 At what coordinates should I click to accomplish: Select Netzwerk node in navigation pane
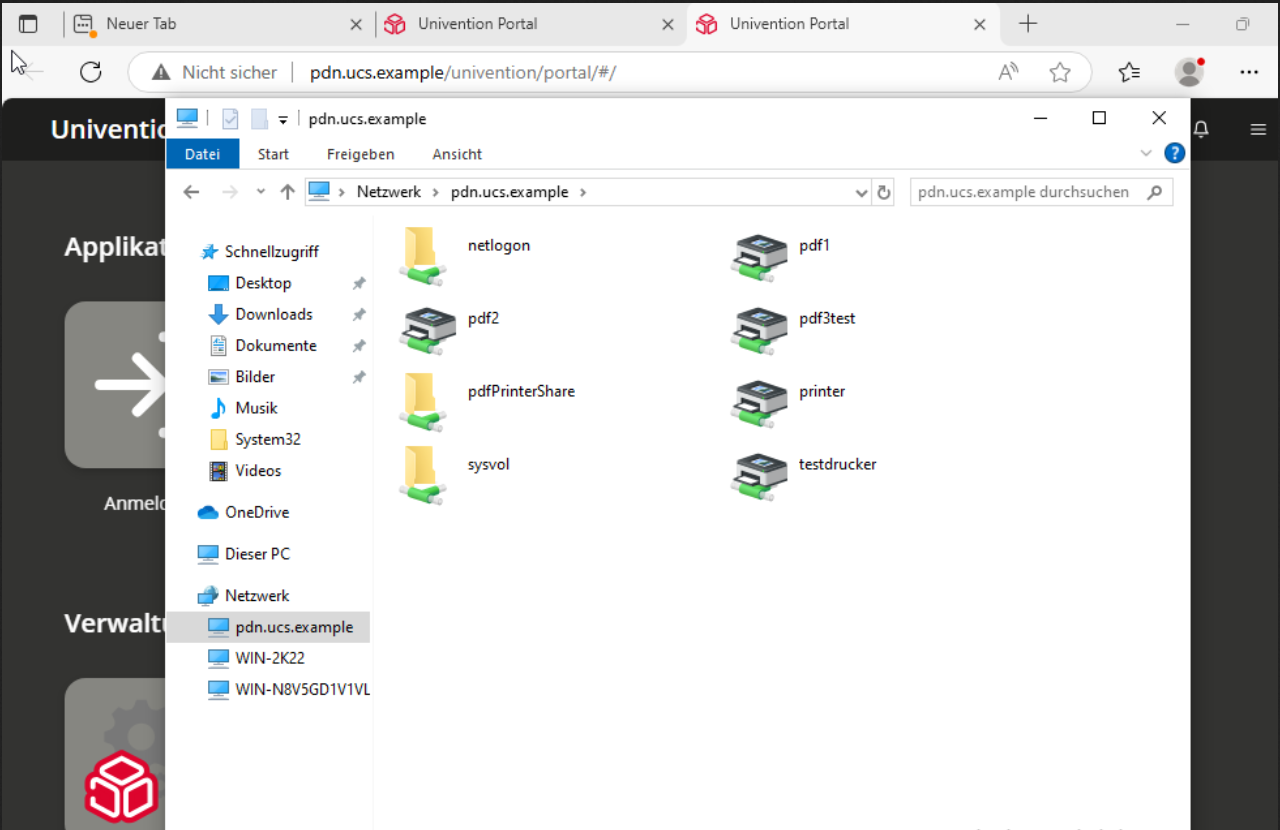(256, 595)
